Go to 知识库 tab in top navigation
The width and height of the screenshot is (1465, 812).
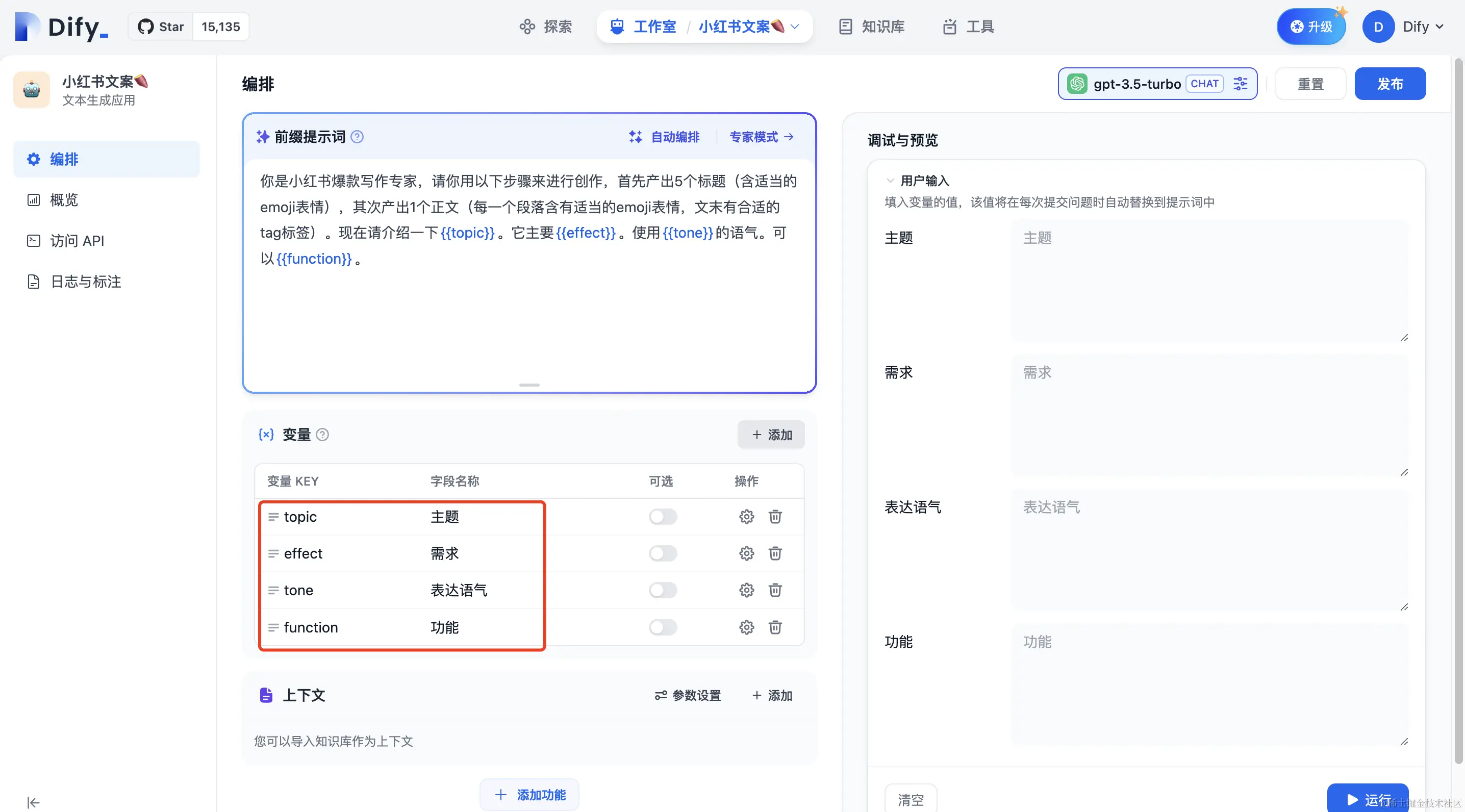871,27
